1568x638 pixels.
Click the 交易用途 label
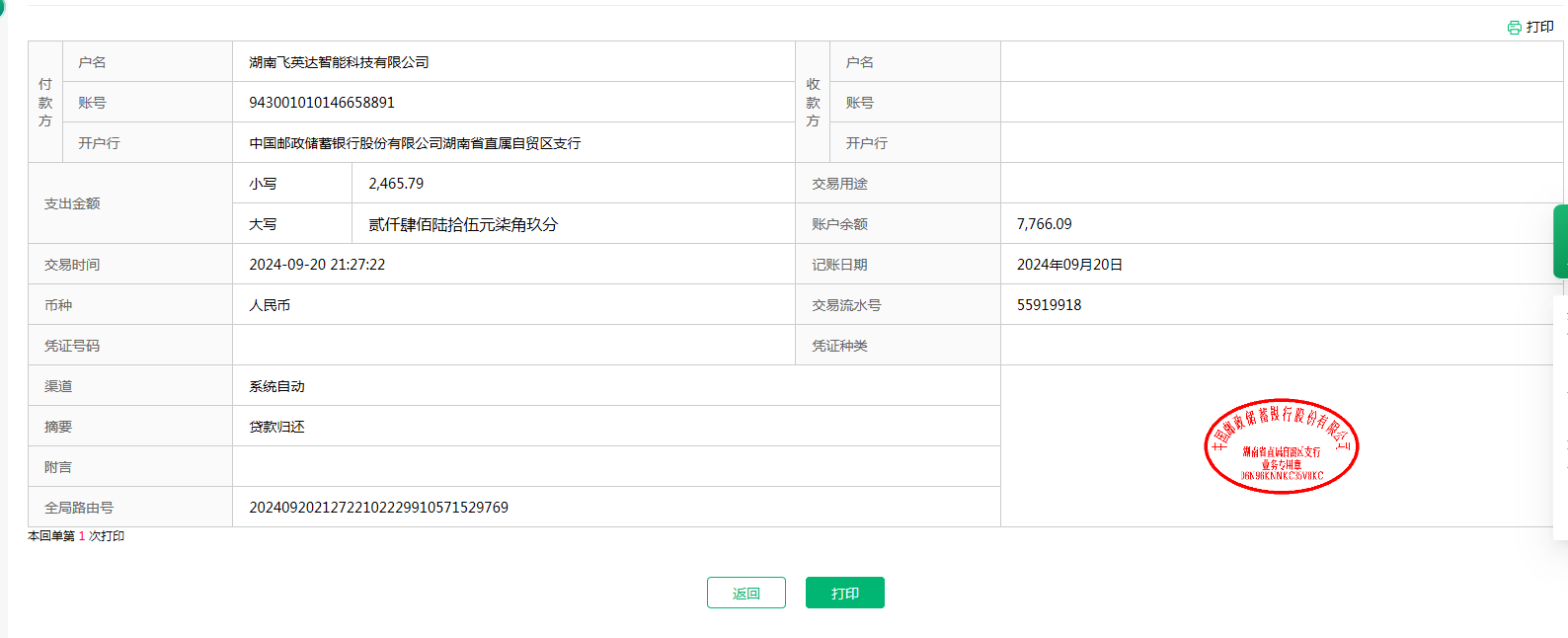[x=839, y=184]
